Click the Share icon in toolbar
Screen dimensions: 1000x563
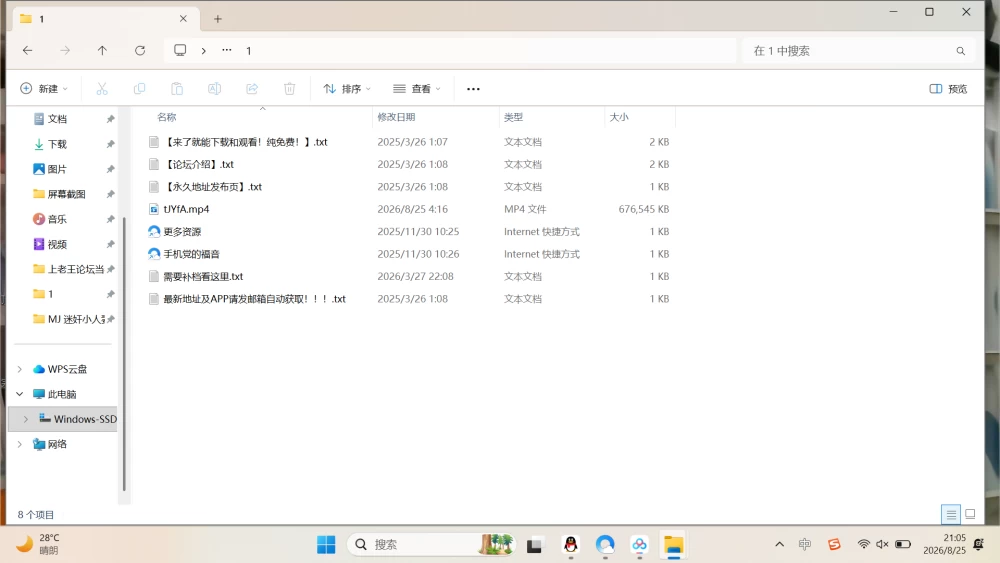pos(252,89)
